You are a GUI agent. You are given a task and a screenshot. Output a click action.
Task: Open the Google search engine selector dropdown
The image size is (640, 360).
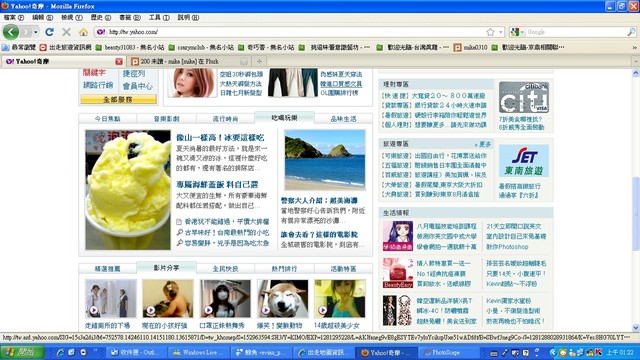coord(517,32)
